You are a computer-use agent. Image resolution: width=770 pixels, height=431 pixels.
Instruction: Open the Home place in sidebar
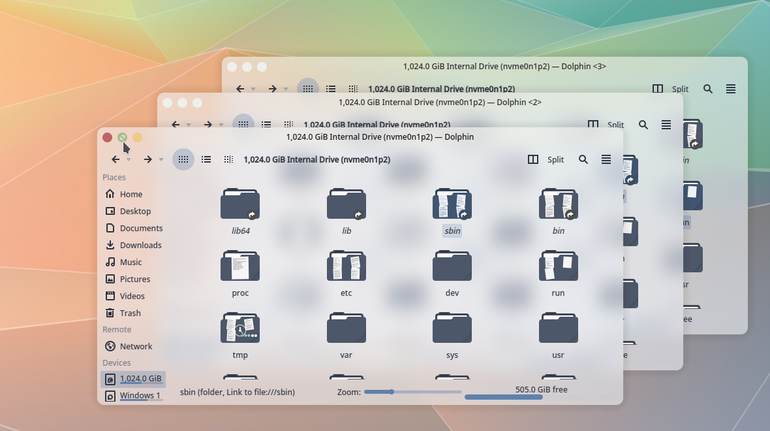tap(130, 194)
